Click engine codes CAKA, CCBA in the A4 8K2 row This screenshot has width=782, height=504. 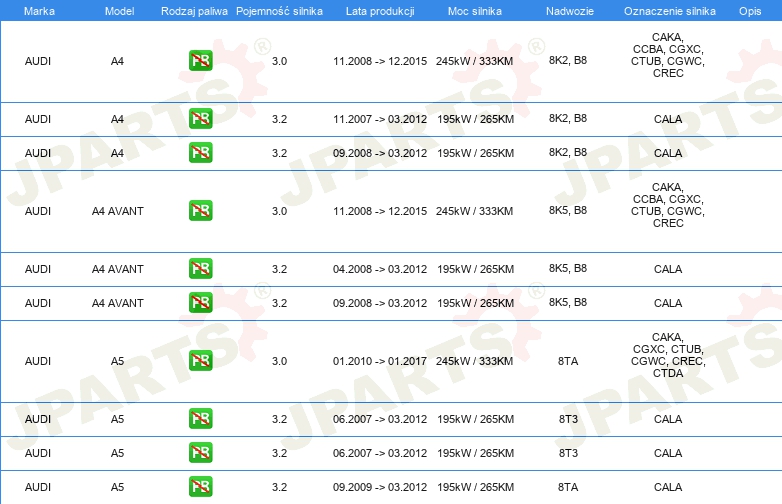click(668, 55)
